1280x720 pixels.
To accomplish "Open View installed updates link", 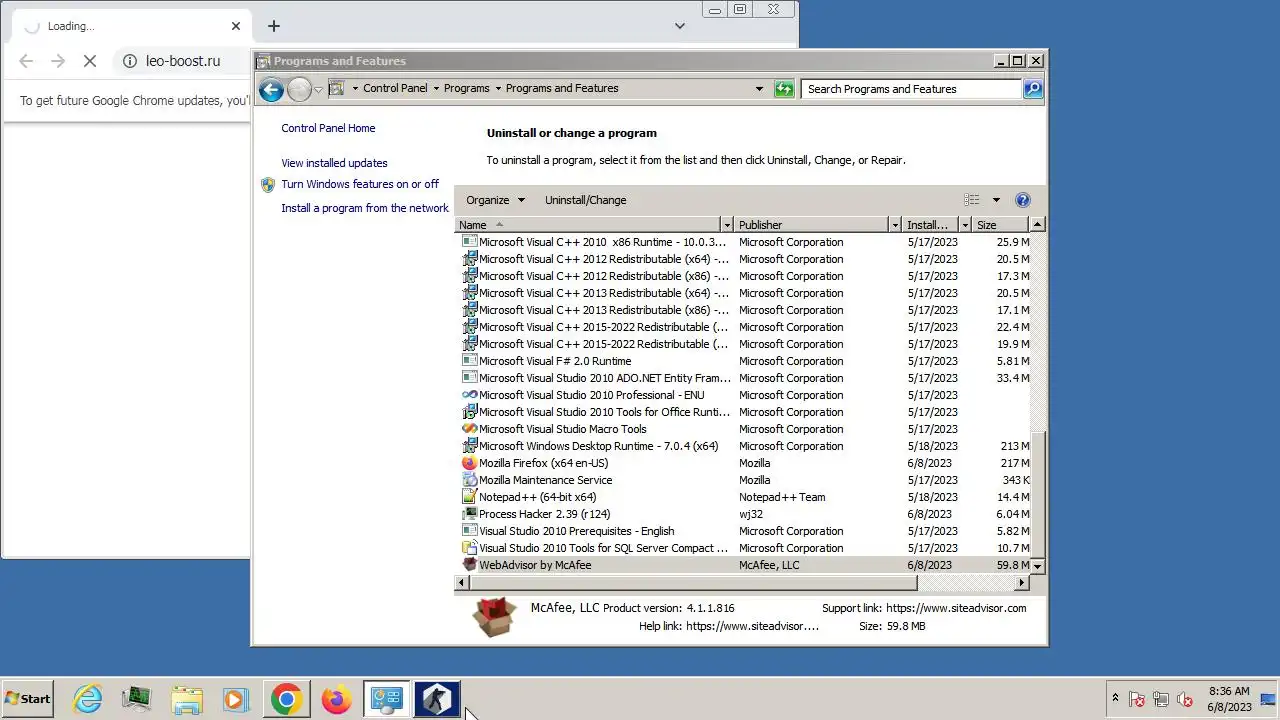I will [334, 163].
